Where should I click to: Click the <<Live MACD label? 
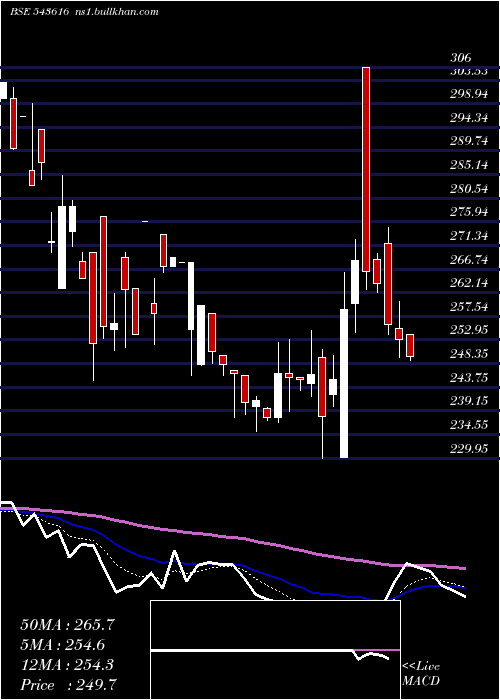pos(421,674)
